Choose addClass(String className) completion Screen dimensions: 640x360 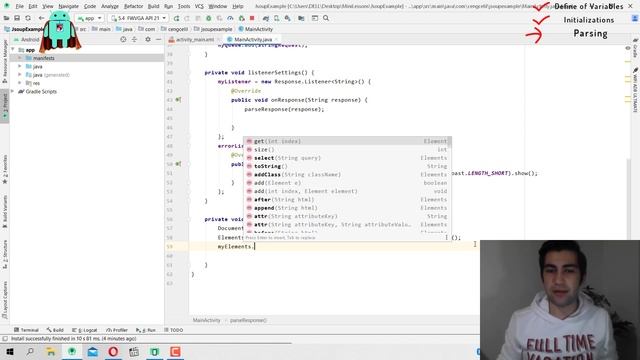(347, 175)
